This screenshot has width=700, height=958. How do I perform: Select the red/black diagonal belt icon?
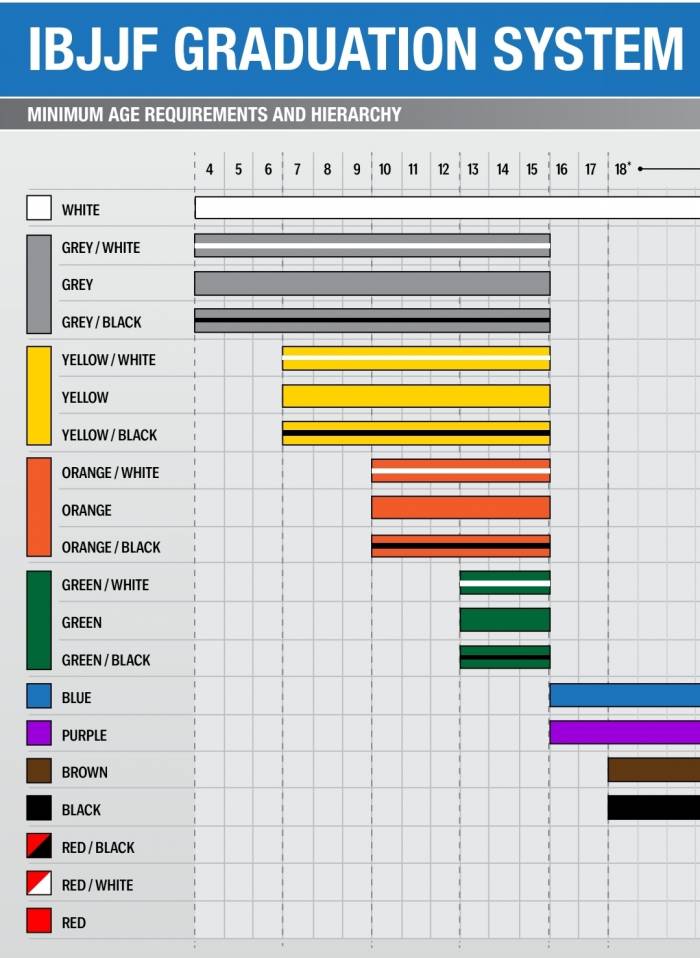39,847
